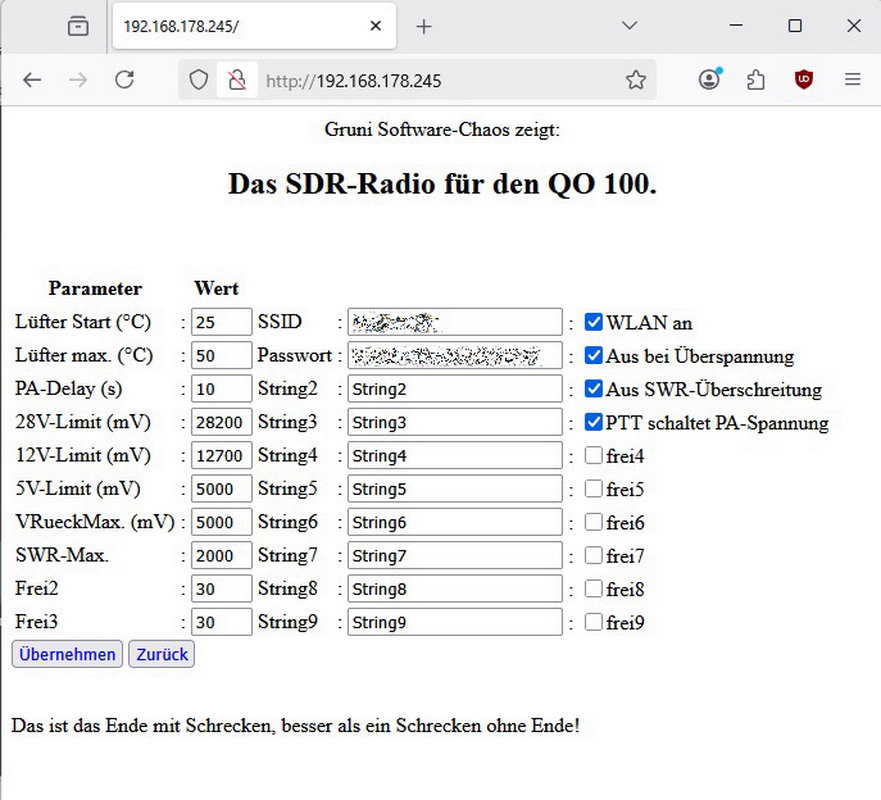
Task: Click the tracking protection shield icon
Action: point(197,80)
